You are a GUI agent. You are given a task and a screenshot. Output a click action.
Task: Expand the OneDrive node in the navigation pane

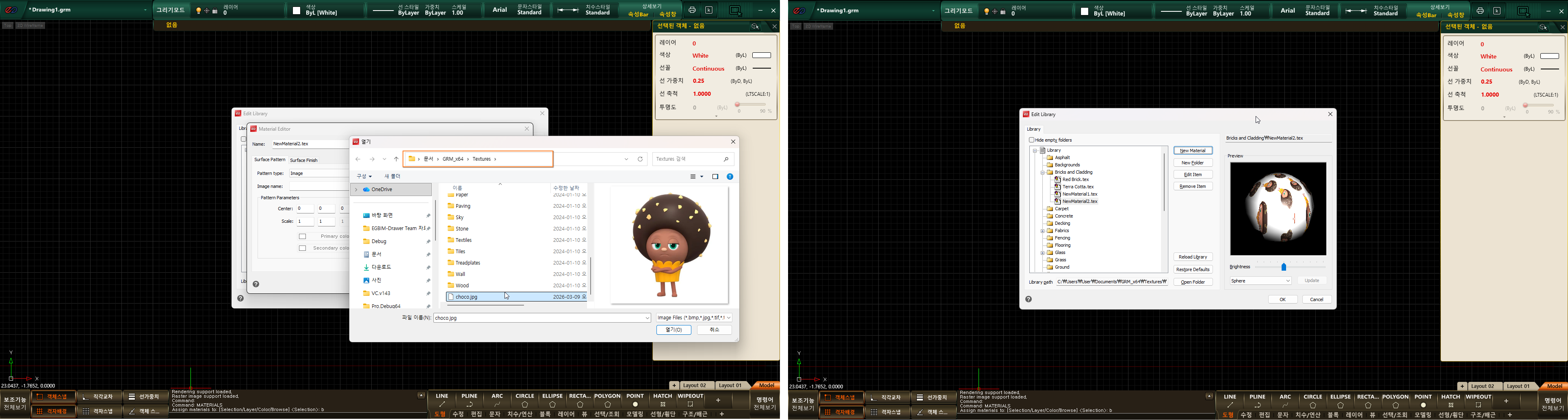pyautogui.click(x=357, y=190)
